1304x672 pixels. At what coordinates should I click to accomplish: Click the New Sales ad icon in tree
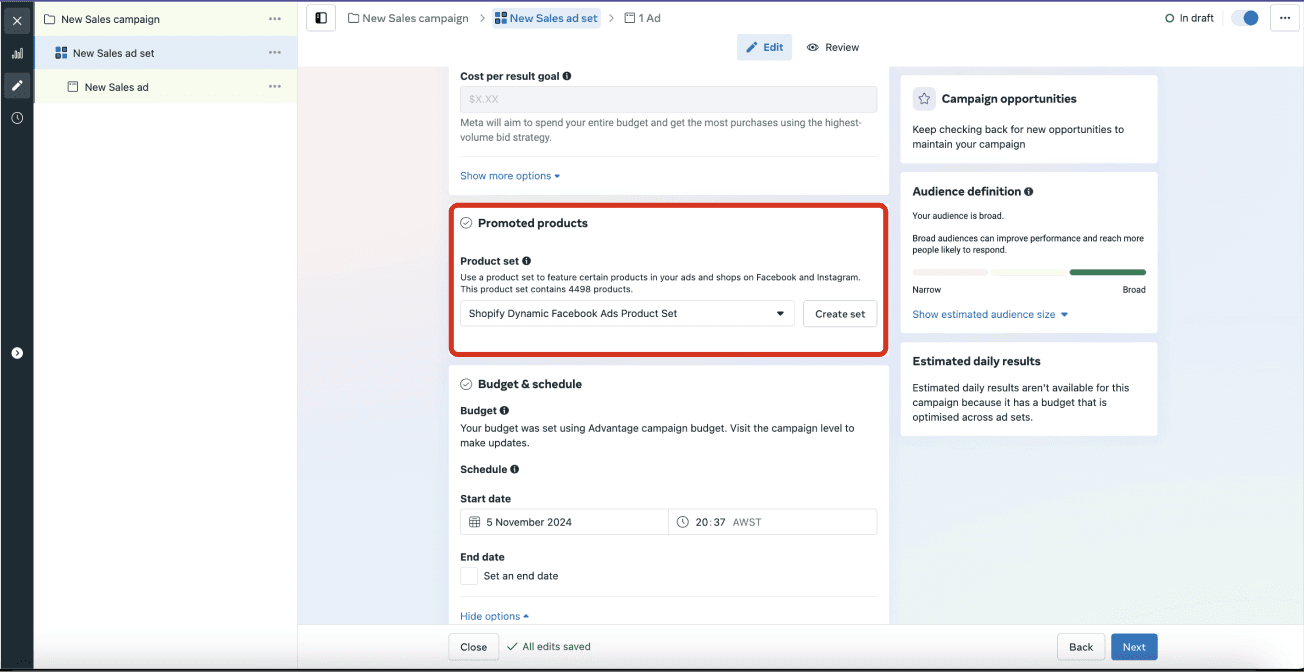pyautogui.click(x=73, y=87)
